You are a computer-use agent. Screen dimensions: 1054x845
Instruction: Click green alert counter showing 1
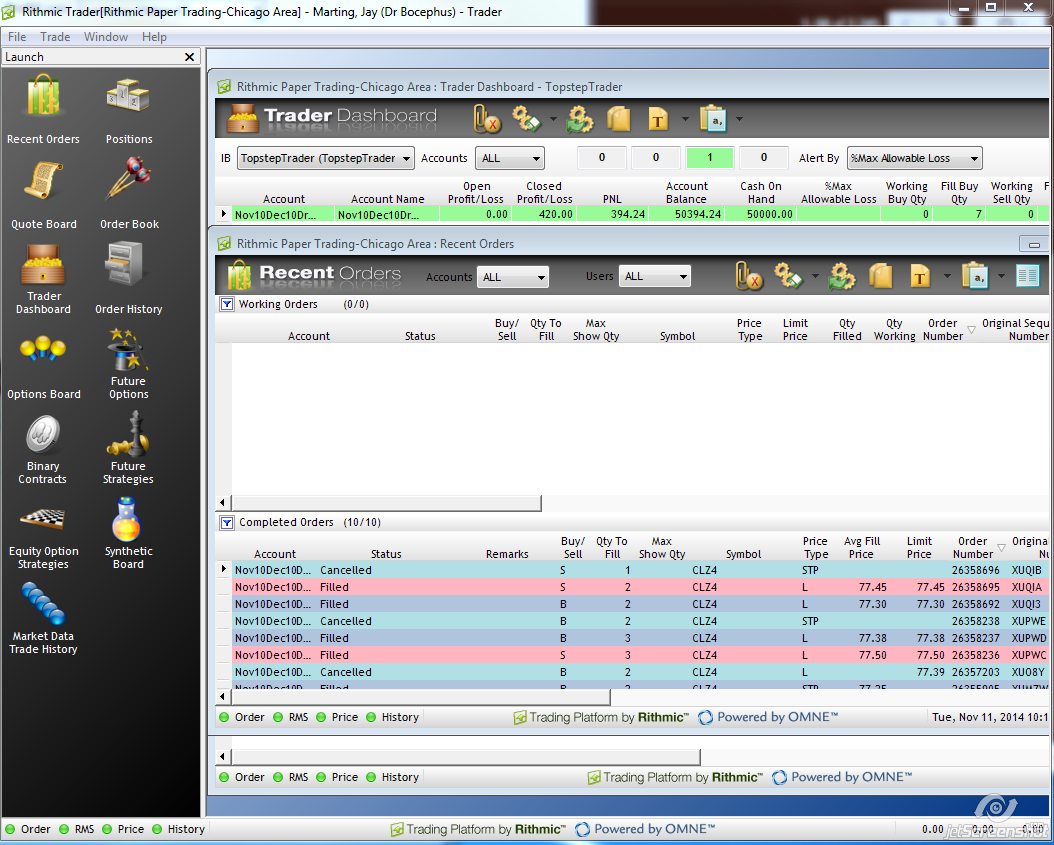(x=709, y=158)
